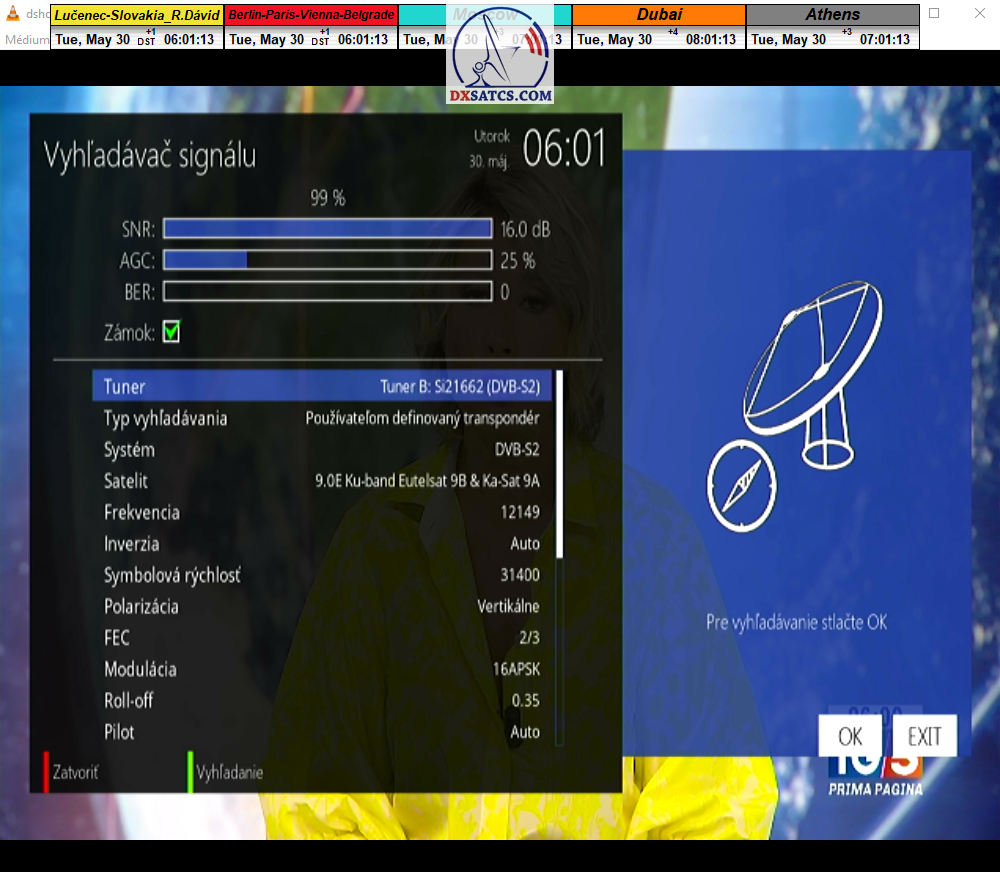1000x872 pixels.
Task: Click the red Zatvoriť color marker
Action: coord(46,772)
